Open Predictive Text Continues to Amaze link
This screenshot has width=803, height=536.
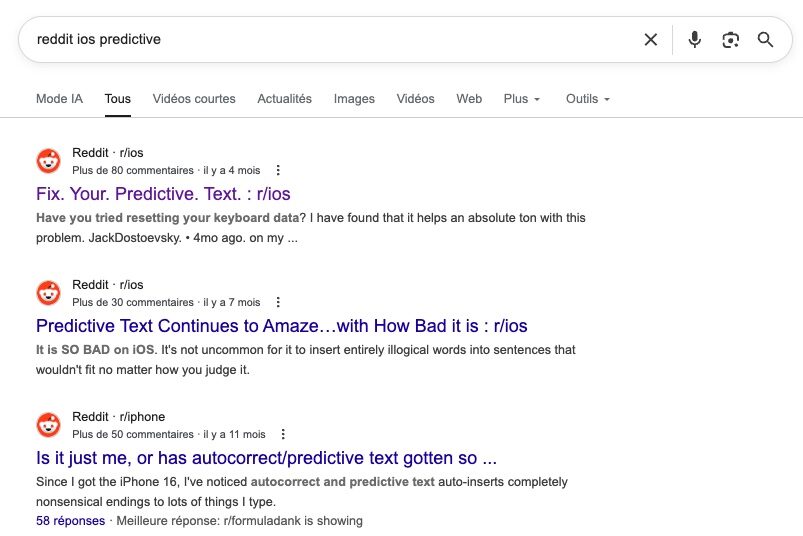click(x=282, y=326)
